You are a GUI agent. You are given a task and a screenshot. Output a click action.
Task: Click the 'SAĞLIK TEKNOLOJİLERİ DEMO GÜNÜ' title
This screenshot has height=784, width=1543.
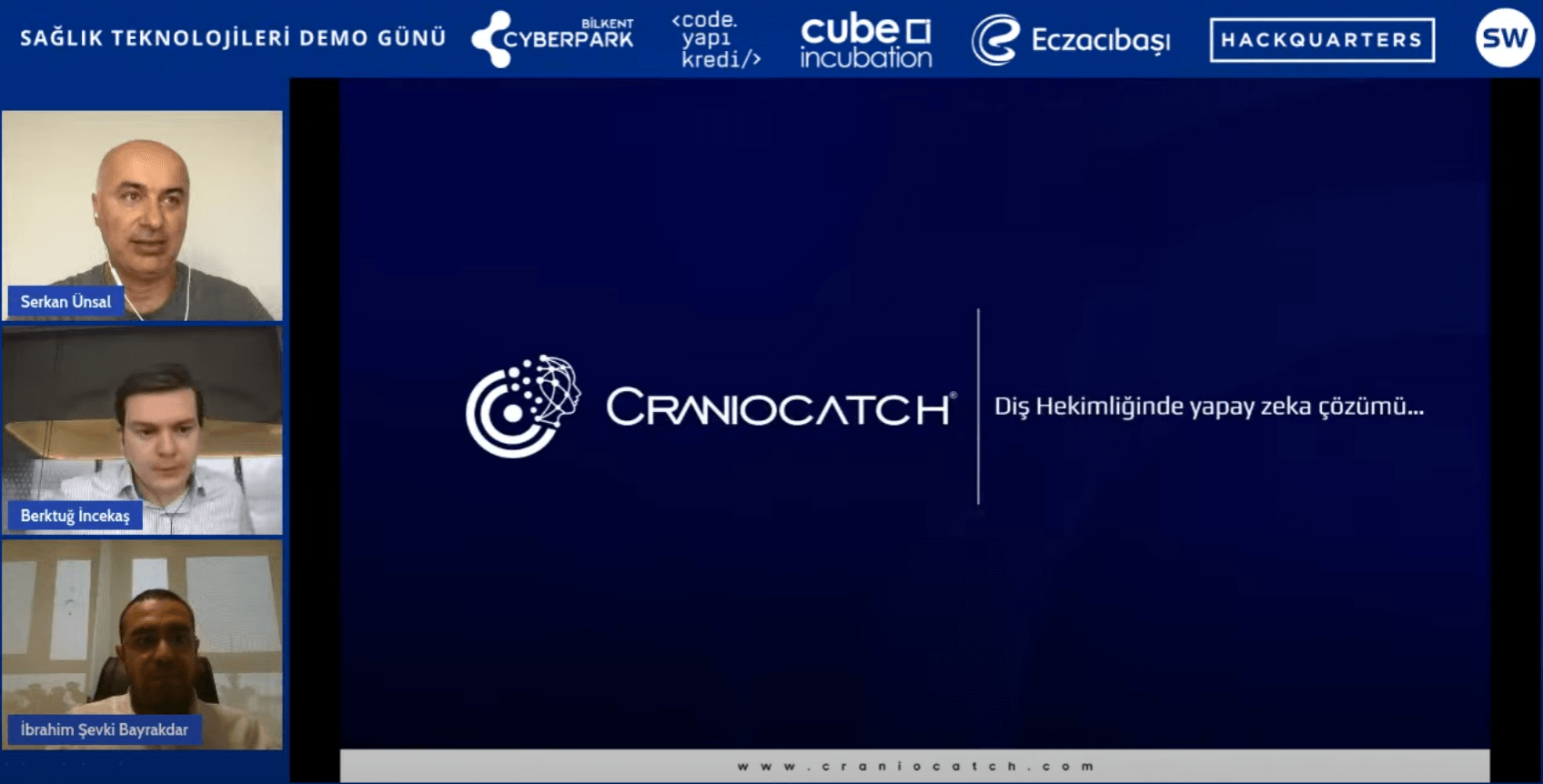233,38
